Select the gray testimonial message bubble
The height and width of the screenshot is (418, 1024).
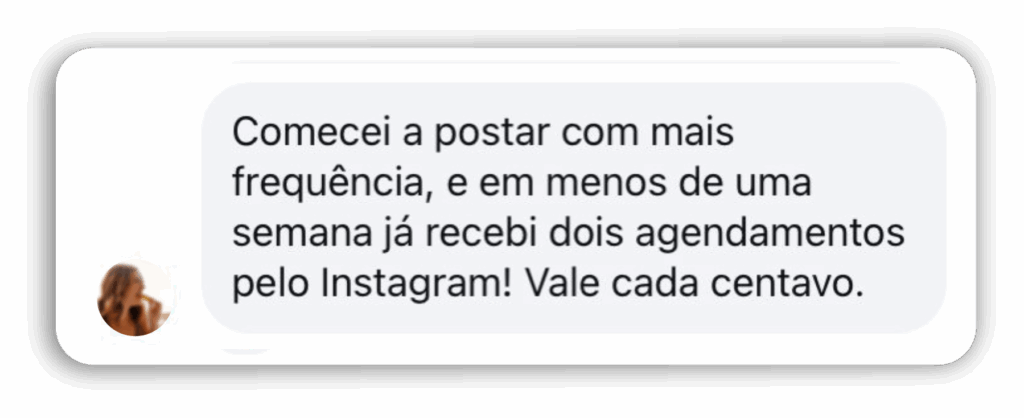[573, 208]
